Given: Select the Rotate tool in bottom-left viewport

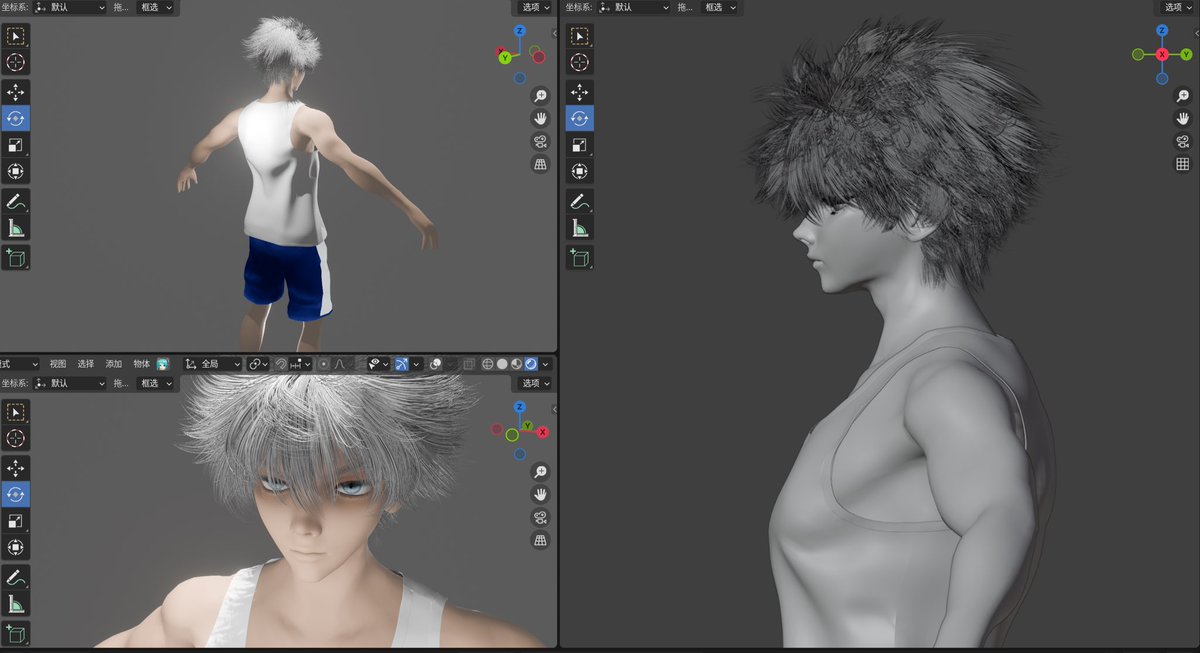Looking at the screenshot, I should click(x=16, y=494).
